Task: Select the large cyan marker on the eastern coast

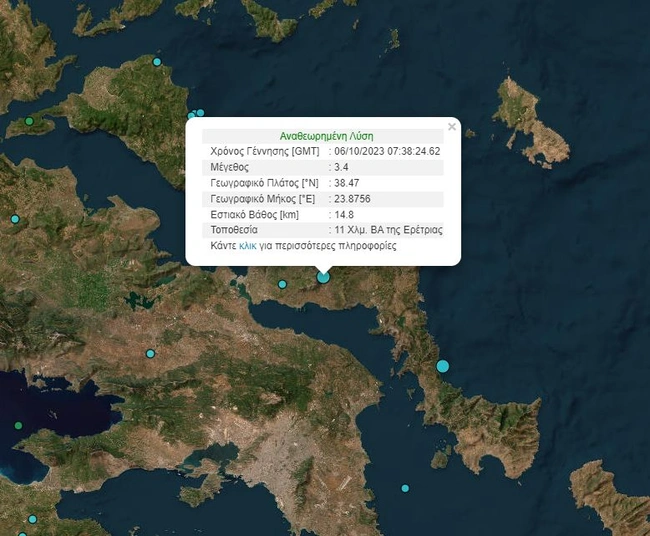Action: tap(443, 366)
